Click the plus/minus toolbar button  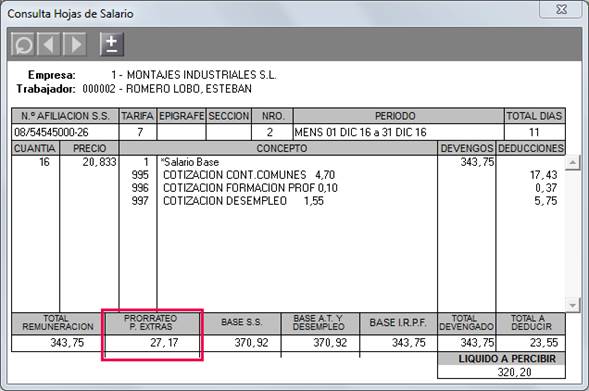[x=112, y=44]
